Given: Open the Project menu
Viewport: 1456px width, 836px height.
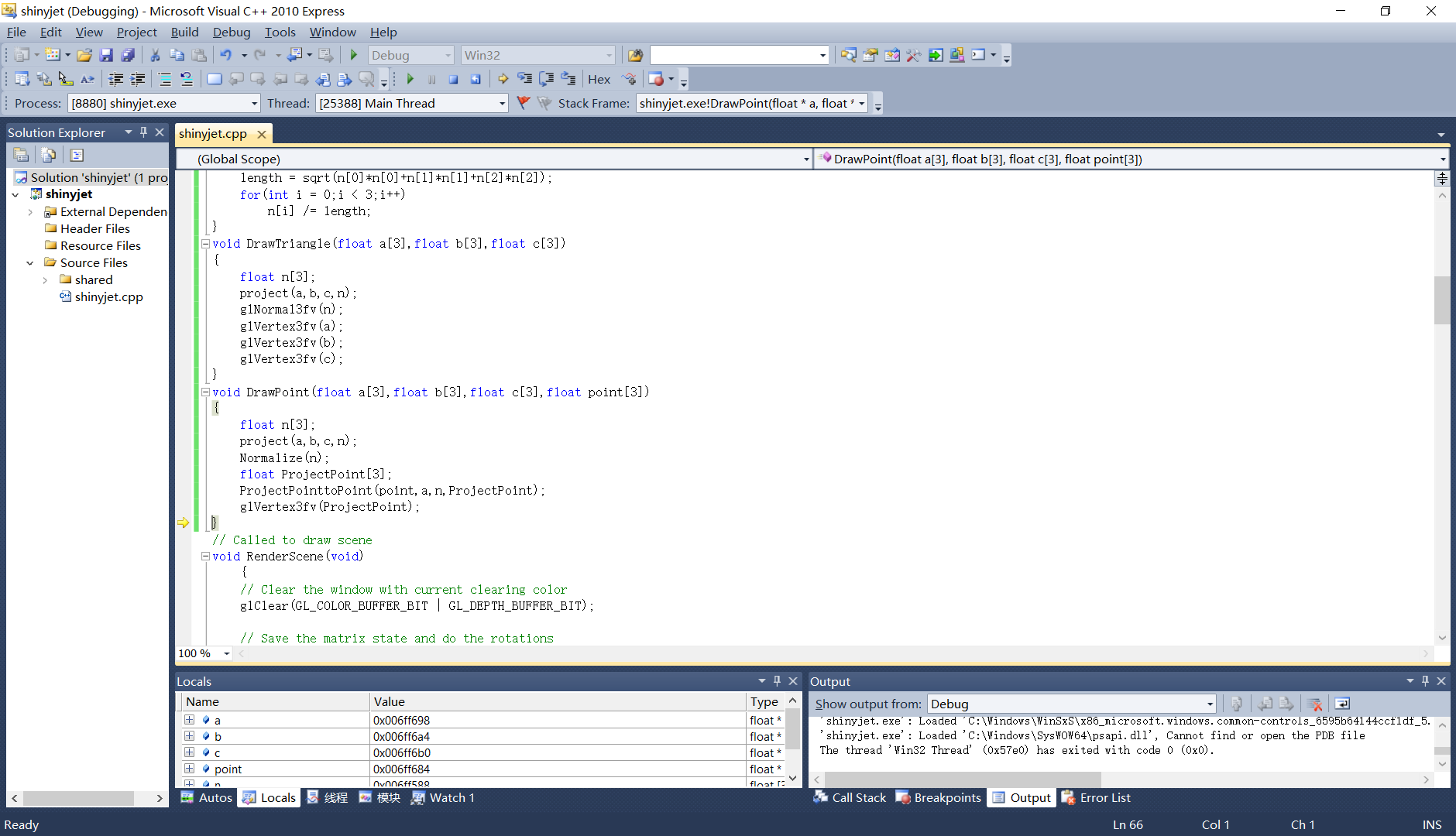Looking at the screenshot, I should click(136, 32).
